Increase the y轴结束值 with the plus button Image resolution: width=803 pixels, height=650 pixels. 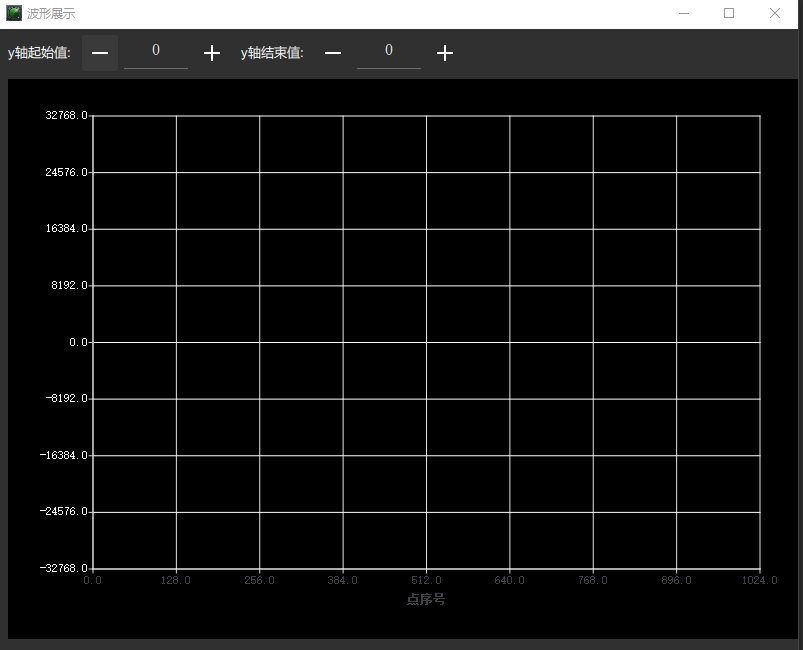click(445, 52)
